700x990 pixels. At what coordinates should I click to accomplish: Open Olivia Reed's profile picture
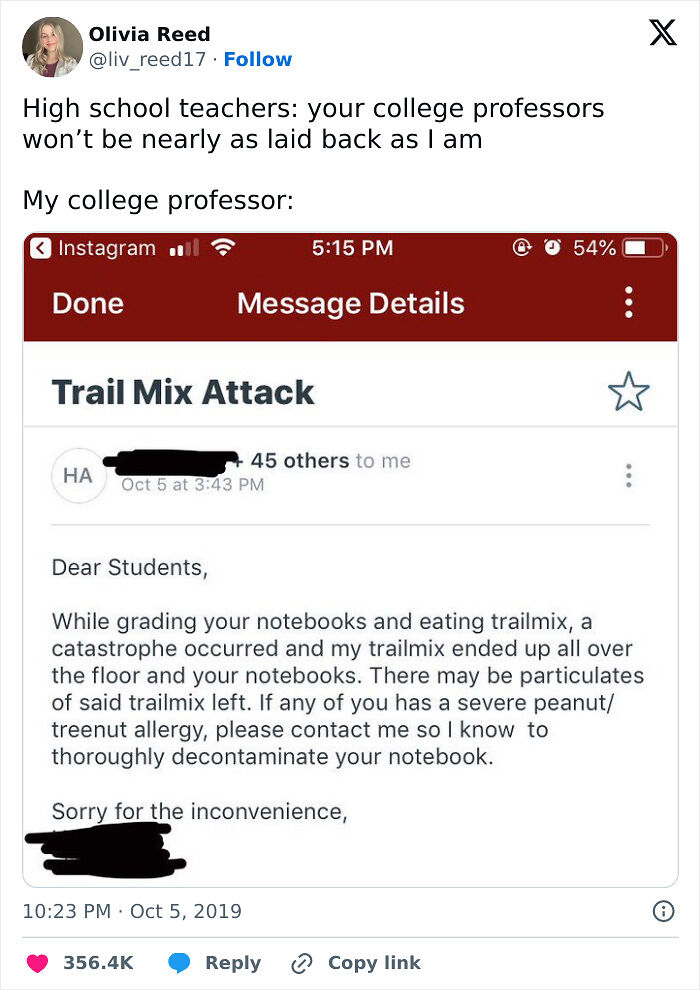point(51,47)
